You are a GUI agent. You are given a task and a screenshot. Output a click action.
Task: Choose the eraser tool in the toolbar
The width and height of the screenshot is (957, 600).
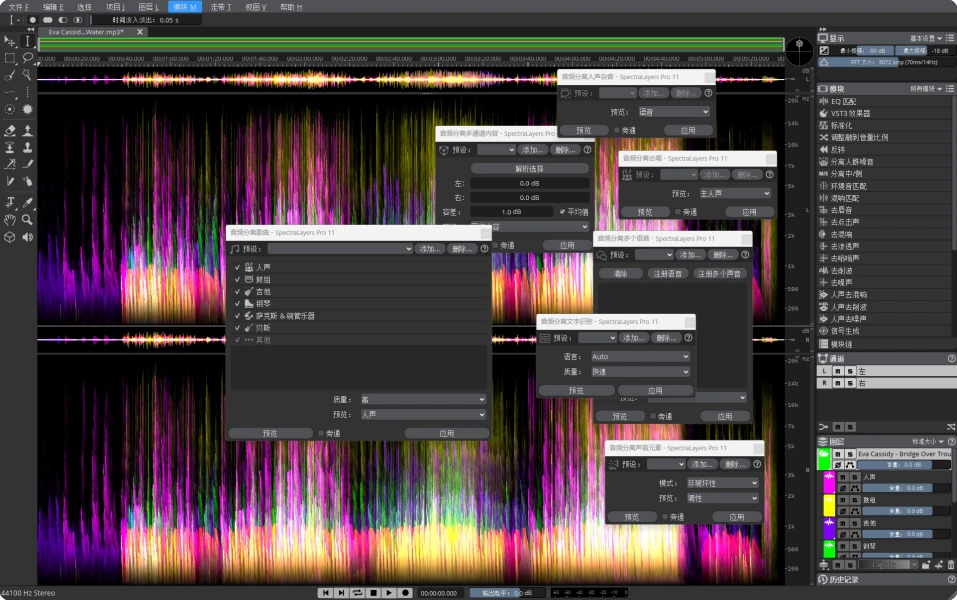(x=10, y=130)
